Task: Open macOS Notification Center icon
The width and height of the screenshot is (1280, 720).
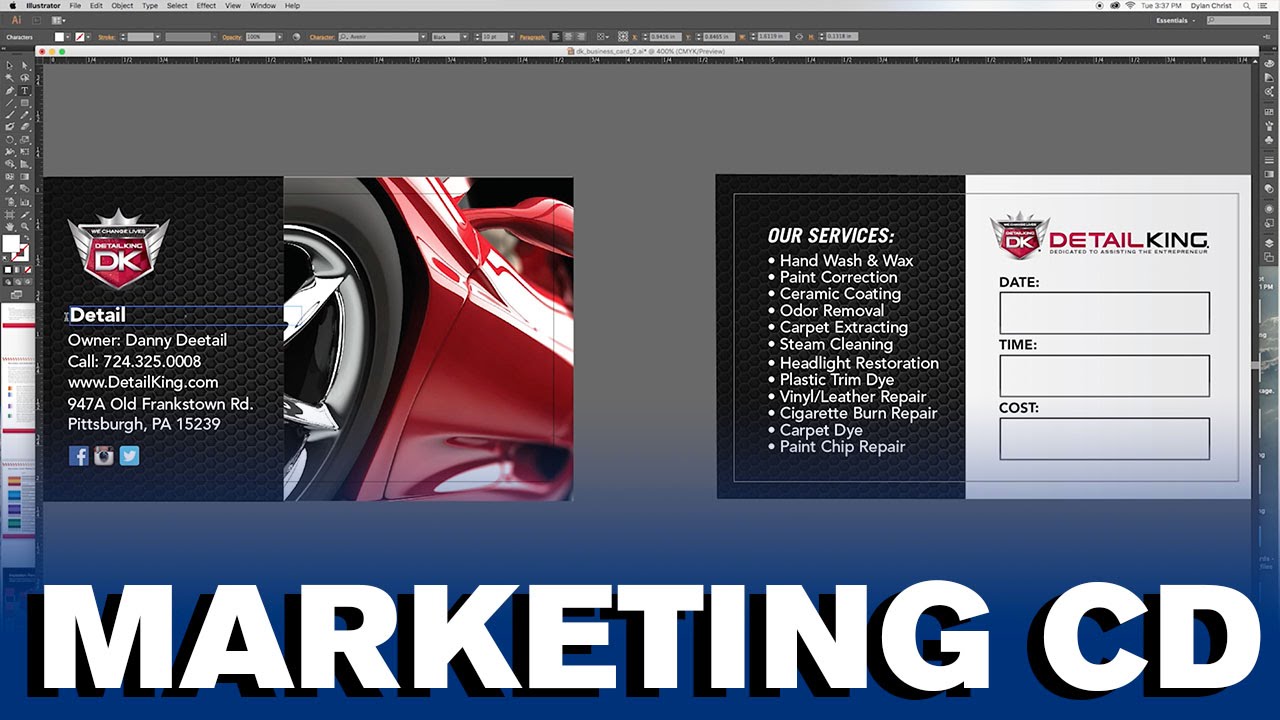Action: (1262, 6)
